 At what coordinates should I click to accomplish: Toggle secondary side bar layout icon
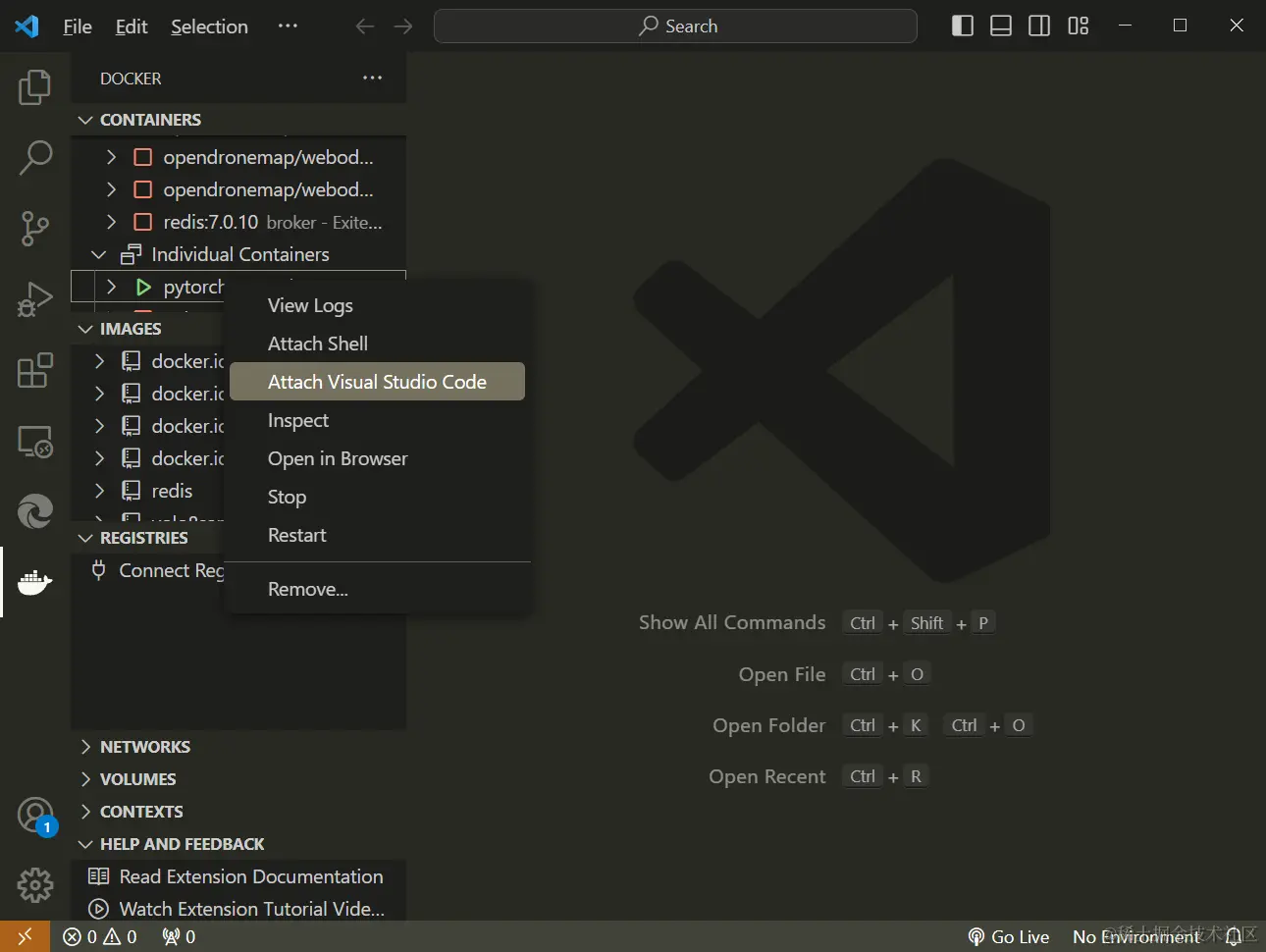[1039, 26]
